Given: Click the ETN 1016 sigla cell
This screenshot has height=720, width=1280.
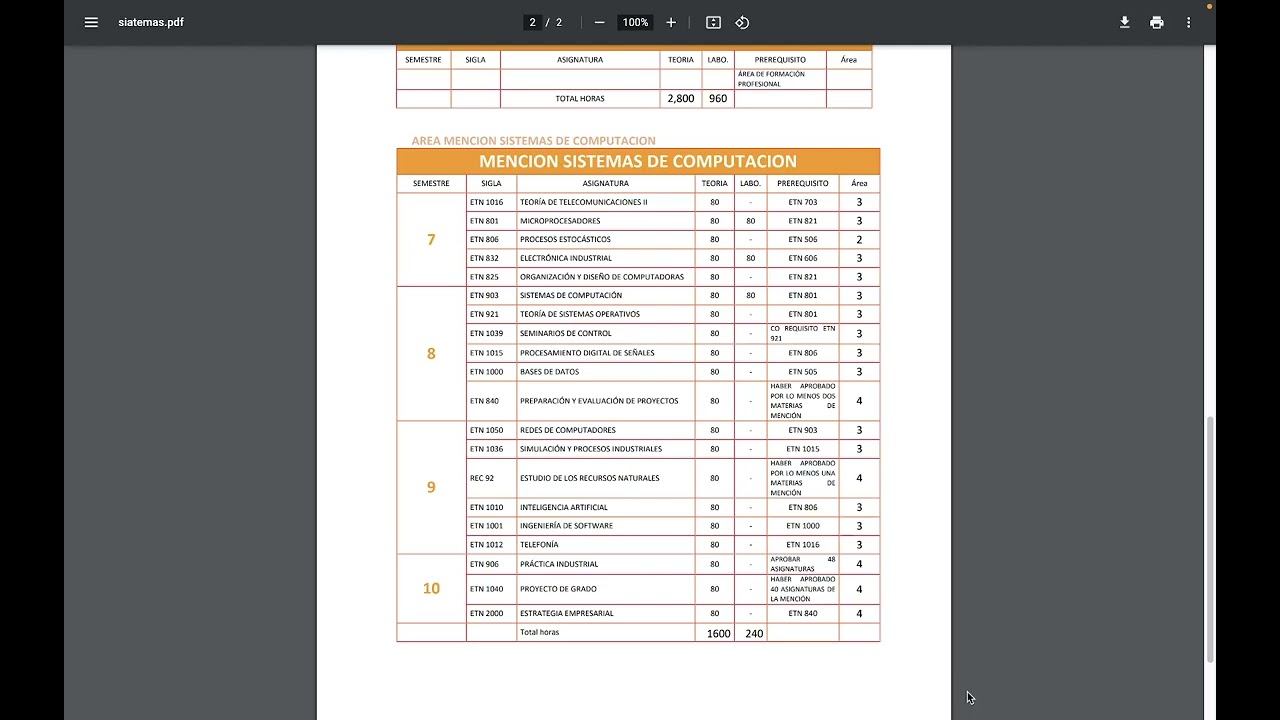Looking at the screenshot, I should tap(491, 202).
